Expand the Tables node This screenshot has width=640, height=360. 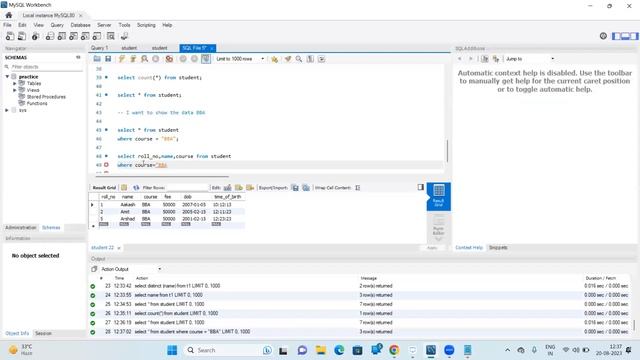point(15,83)
